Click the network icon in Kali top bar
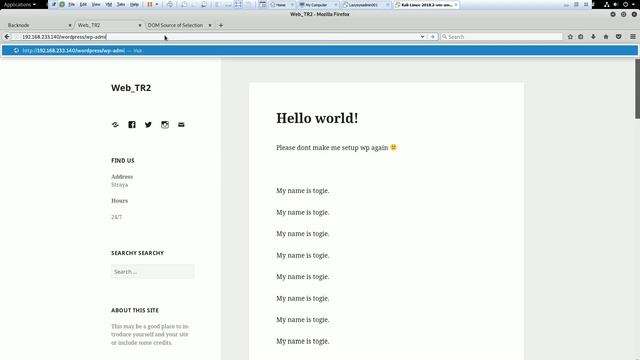Screen dimensions: 640x360 point(607,4)
